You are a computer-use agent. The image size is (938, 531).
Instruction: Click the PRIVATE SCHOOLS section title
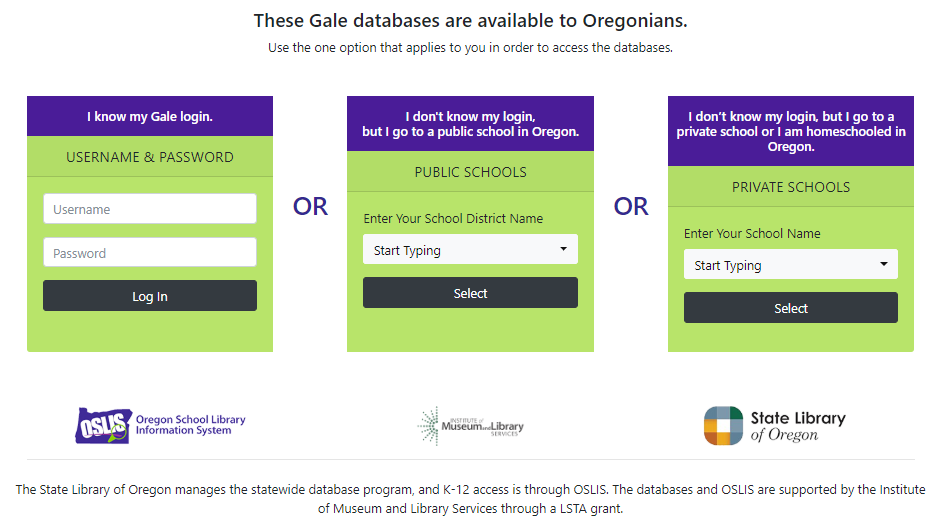tap(791, 187)
